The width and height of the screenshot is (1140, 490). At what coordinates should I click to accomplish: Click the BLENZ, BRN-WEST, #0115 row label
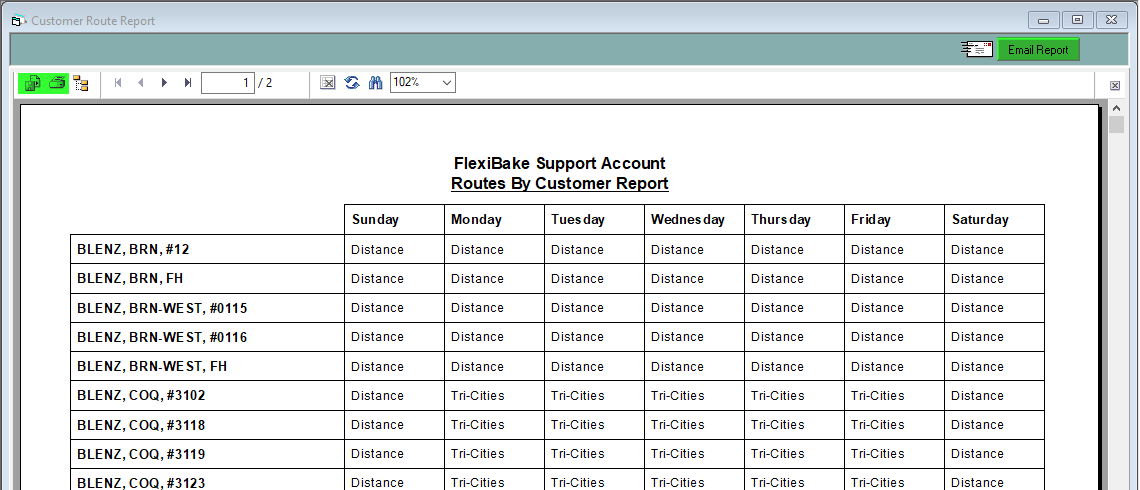coord(162,308)
